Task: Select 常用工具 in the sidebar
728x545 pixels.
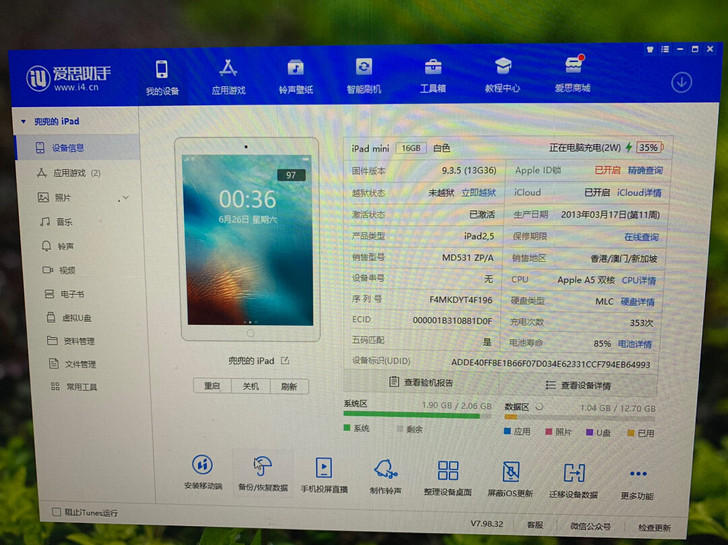Action: tap(74, 387)
